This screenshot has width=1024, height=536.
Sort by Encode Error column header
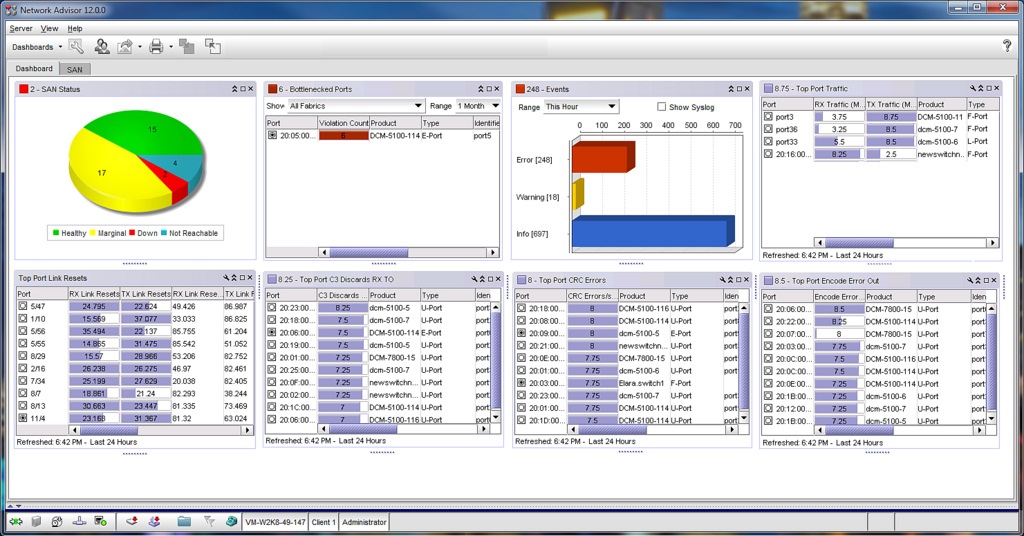coord(839,296)
